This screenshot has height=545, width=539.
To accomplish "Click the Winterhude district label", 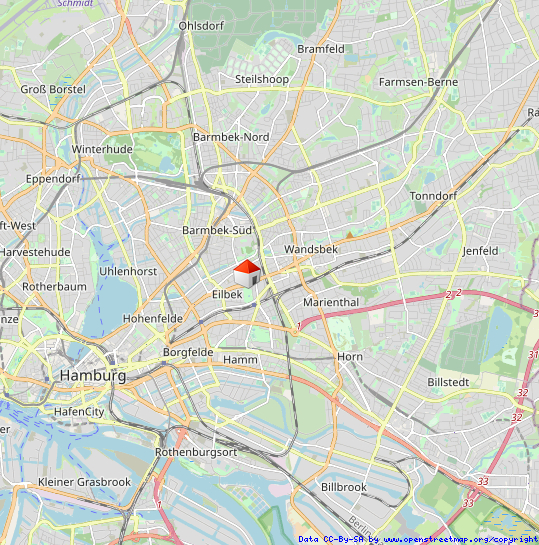I will click(102, 149).
